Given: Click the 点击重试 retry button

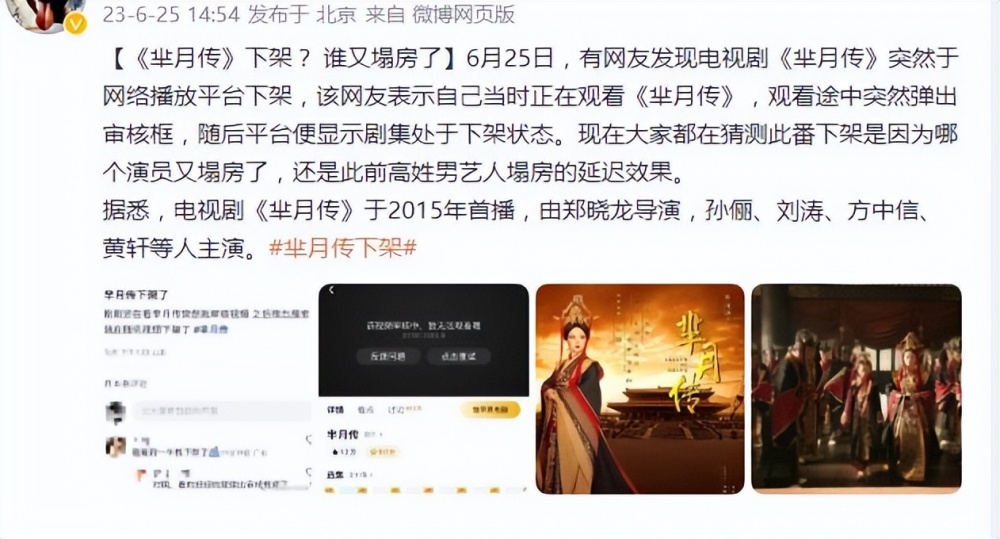Looking at the screenshot, I should click(x=459, y=357).
